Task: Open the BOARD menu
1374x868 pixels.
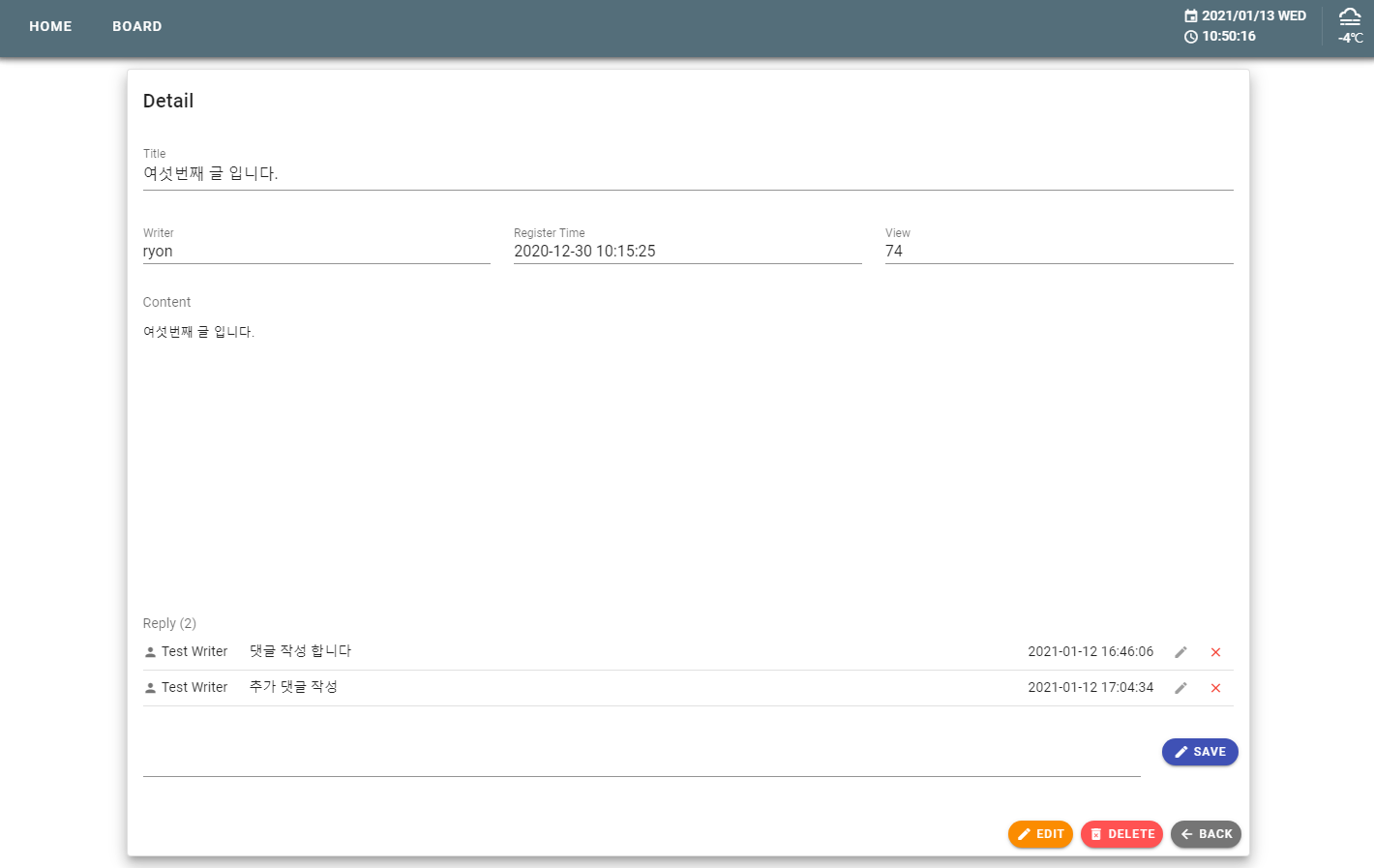Action: click(x=137, y=26)
